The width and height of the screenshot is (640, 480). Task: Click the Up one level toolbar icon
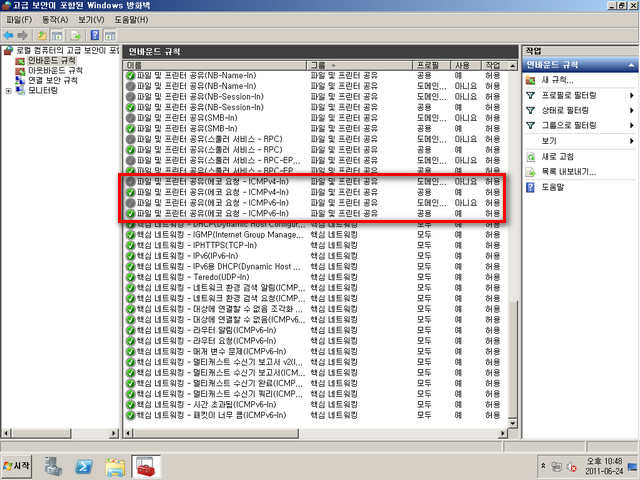coord(42,36)
